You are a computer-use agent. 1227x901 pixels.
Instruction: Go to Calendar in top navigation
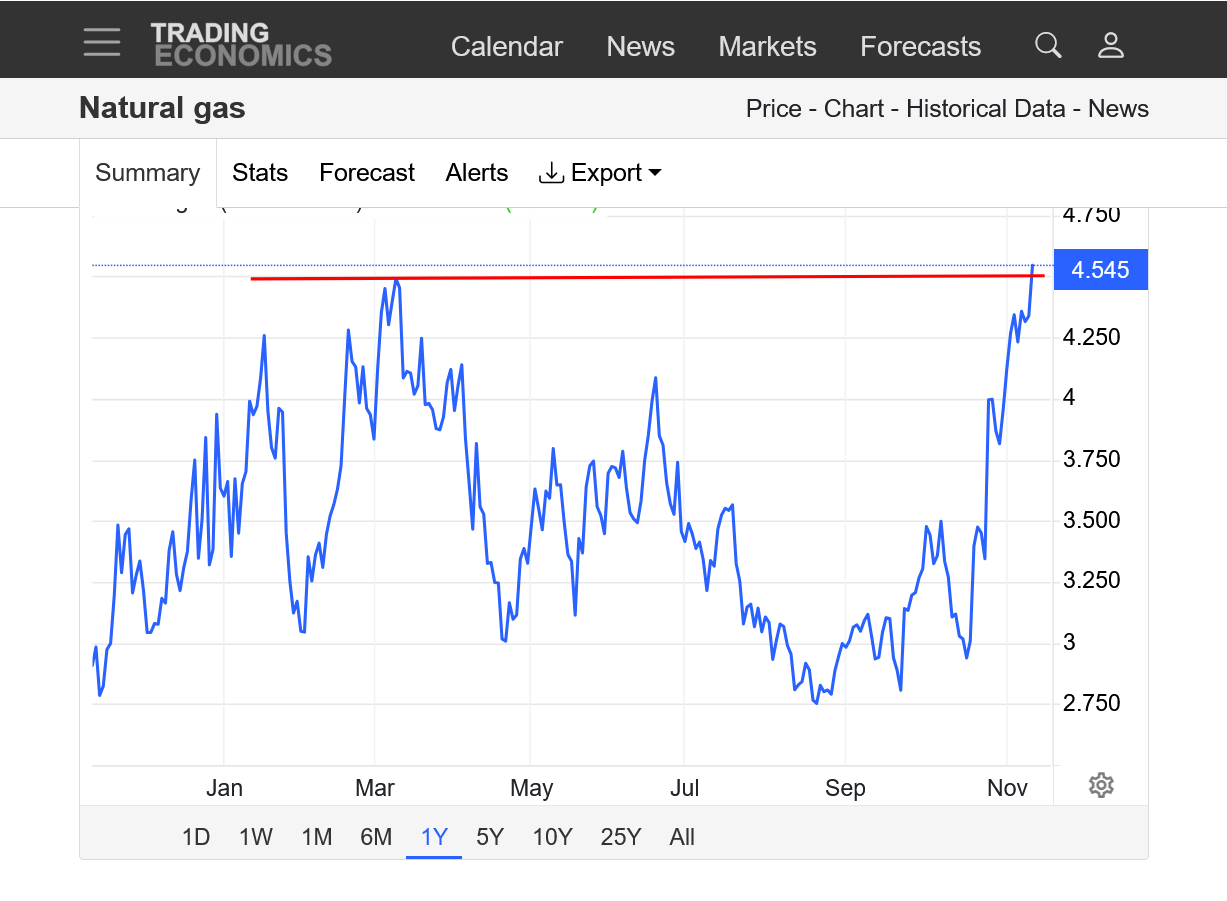point(506,47)
